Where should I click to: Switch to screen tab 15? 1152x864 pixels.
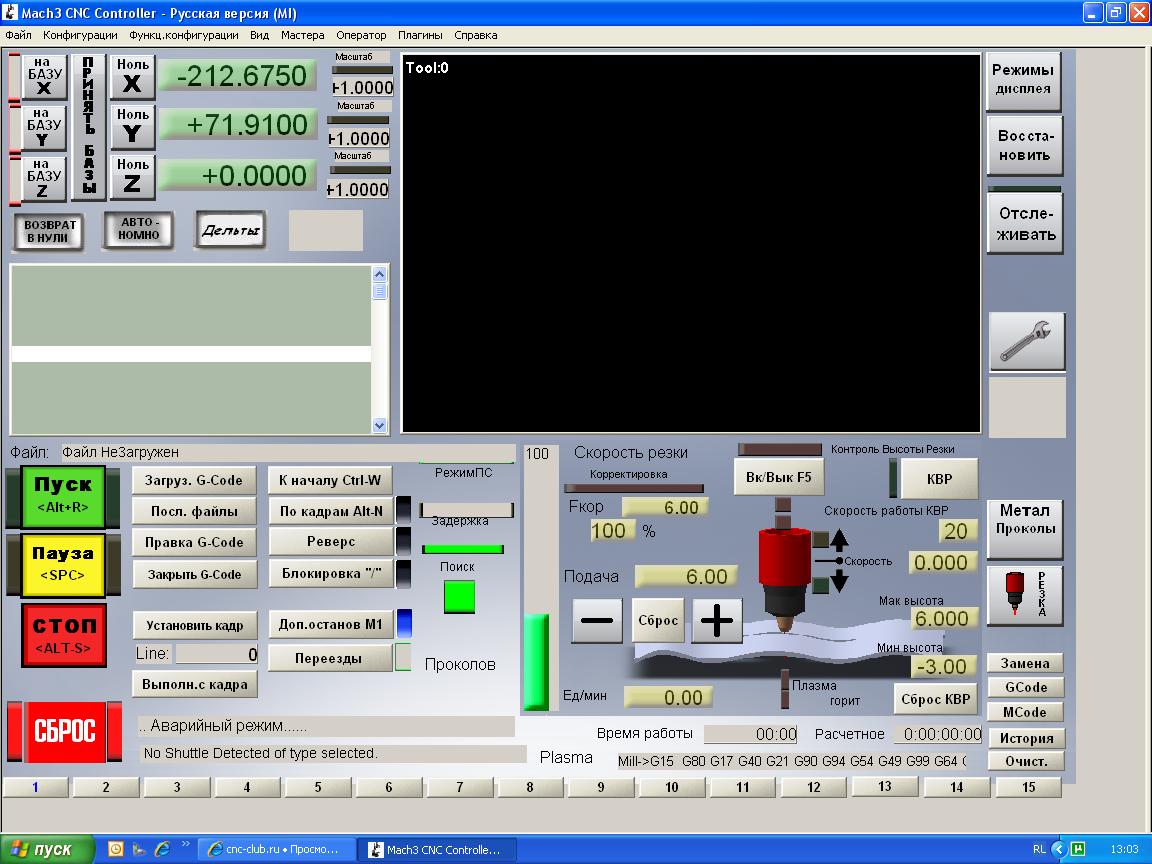point(1029,788)
